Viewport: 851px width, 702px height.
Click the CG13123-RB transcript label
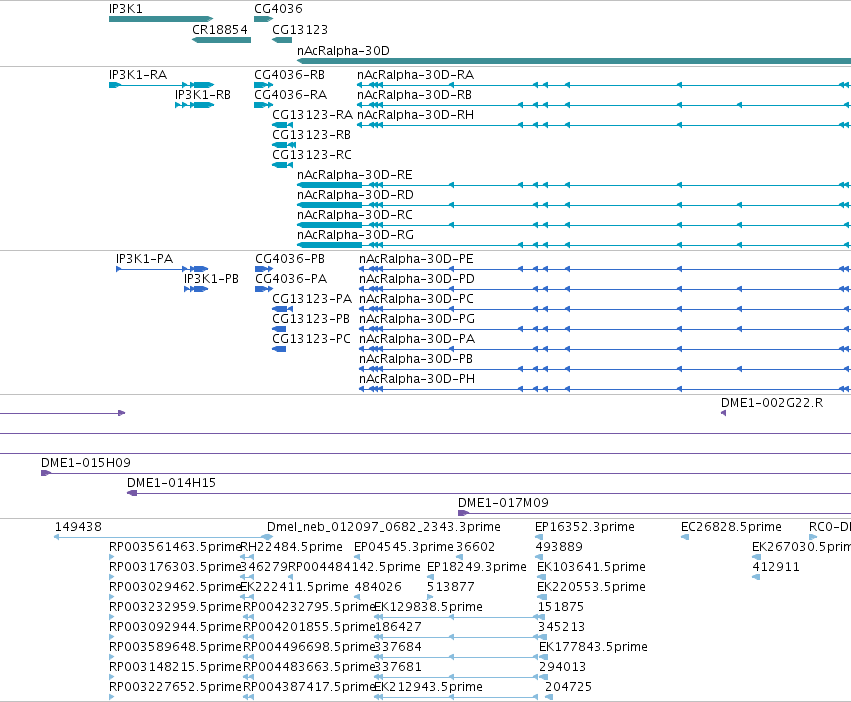(312, 135)
